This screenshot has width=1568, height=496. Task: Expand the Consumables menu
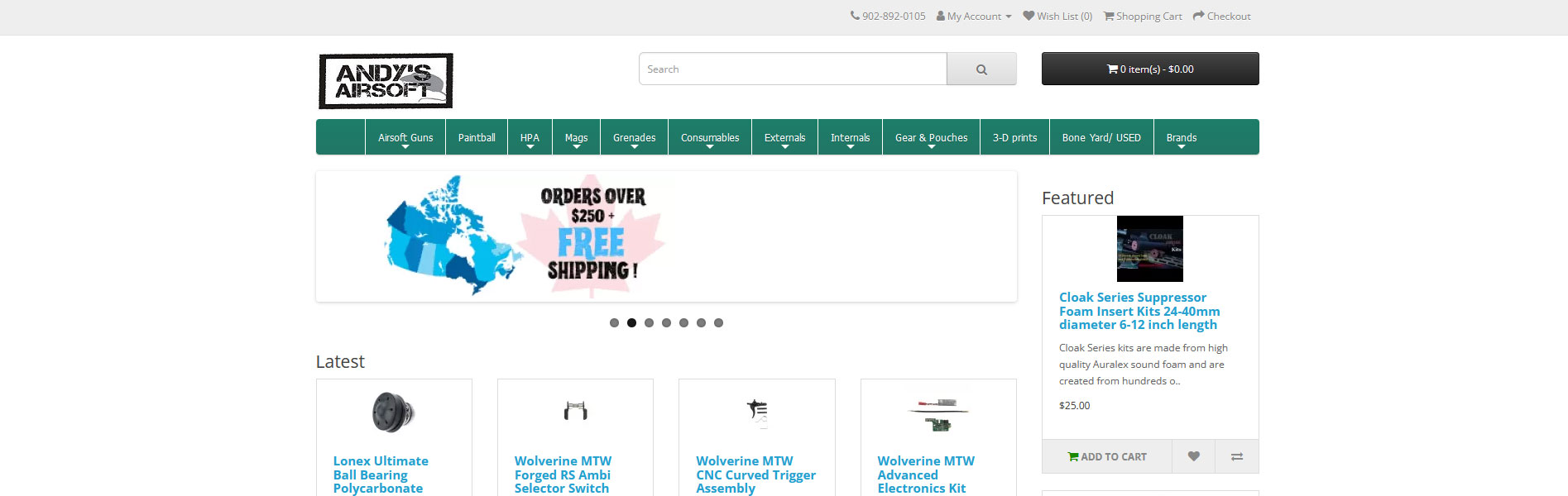710,137
